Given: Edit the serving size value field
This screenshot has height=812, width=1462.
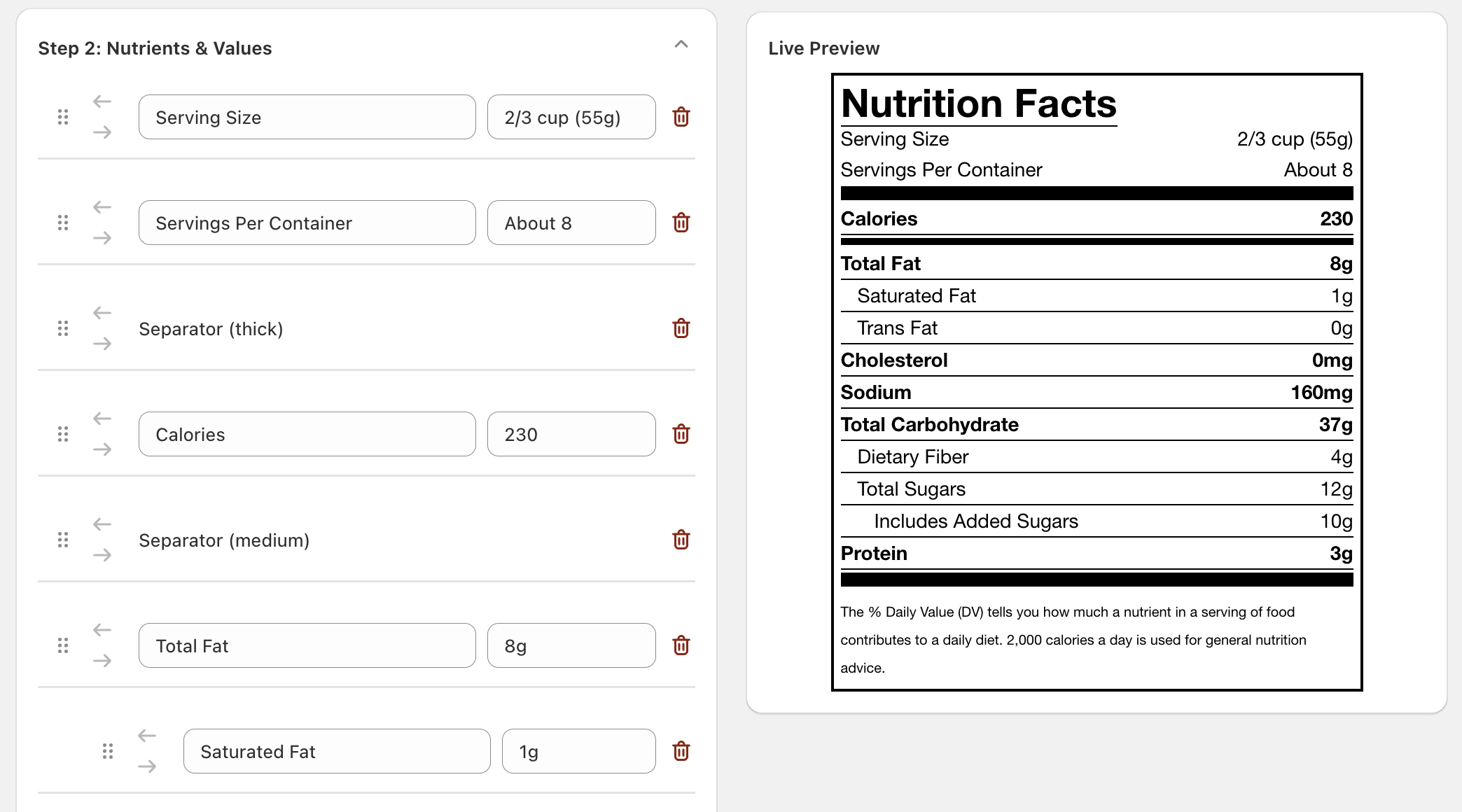Looking at the screenshot, I should coord(571,117).
